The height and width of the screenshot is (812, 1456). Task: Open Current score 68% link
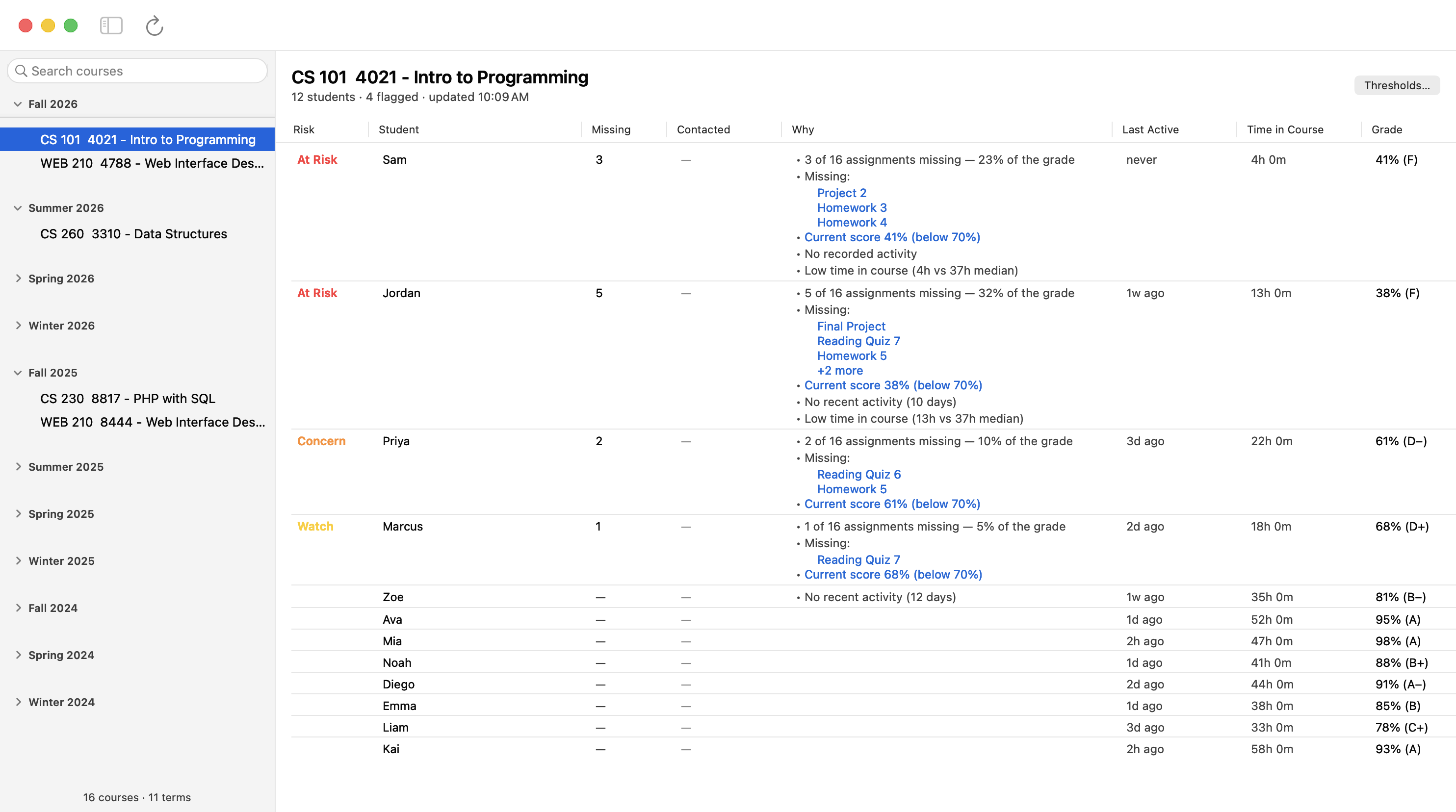point(893,575)
